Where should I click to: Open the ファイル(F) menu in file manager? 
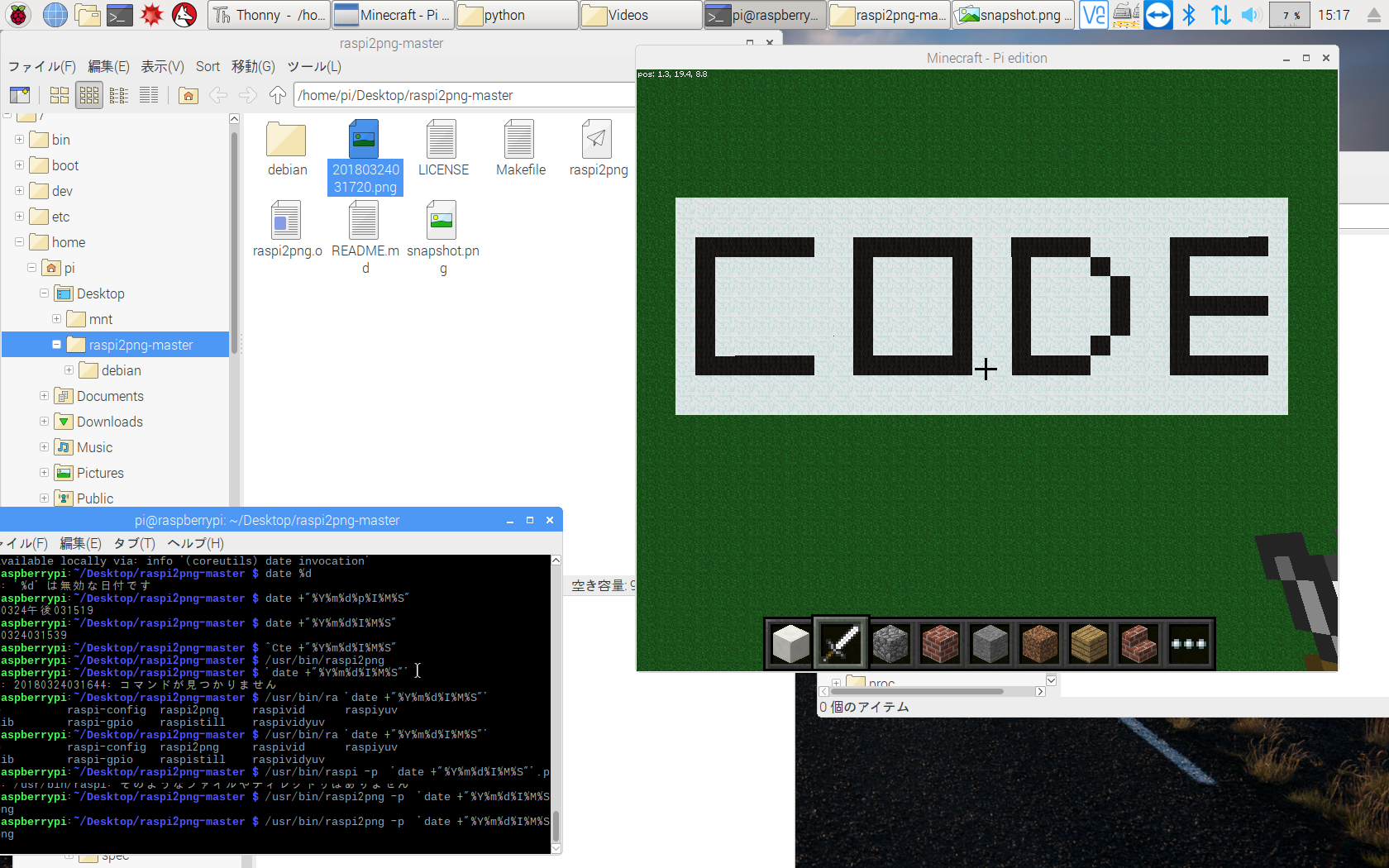coord(42,67)
